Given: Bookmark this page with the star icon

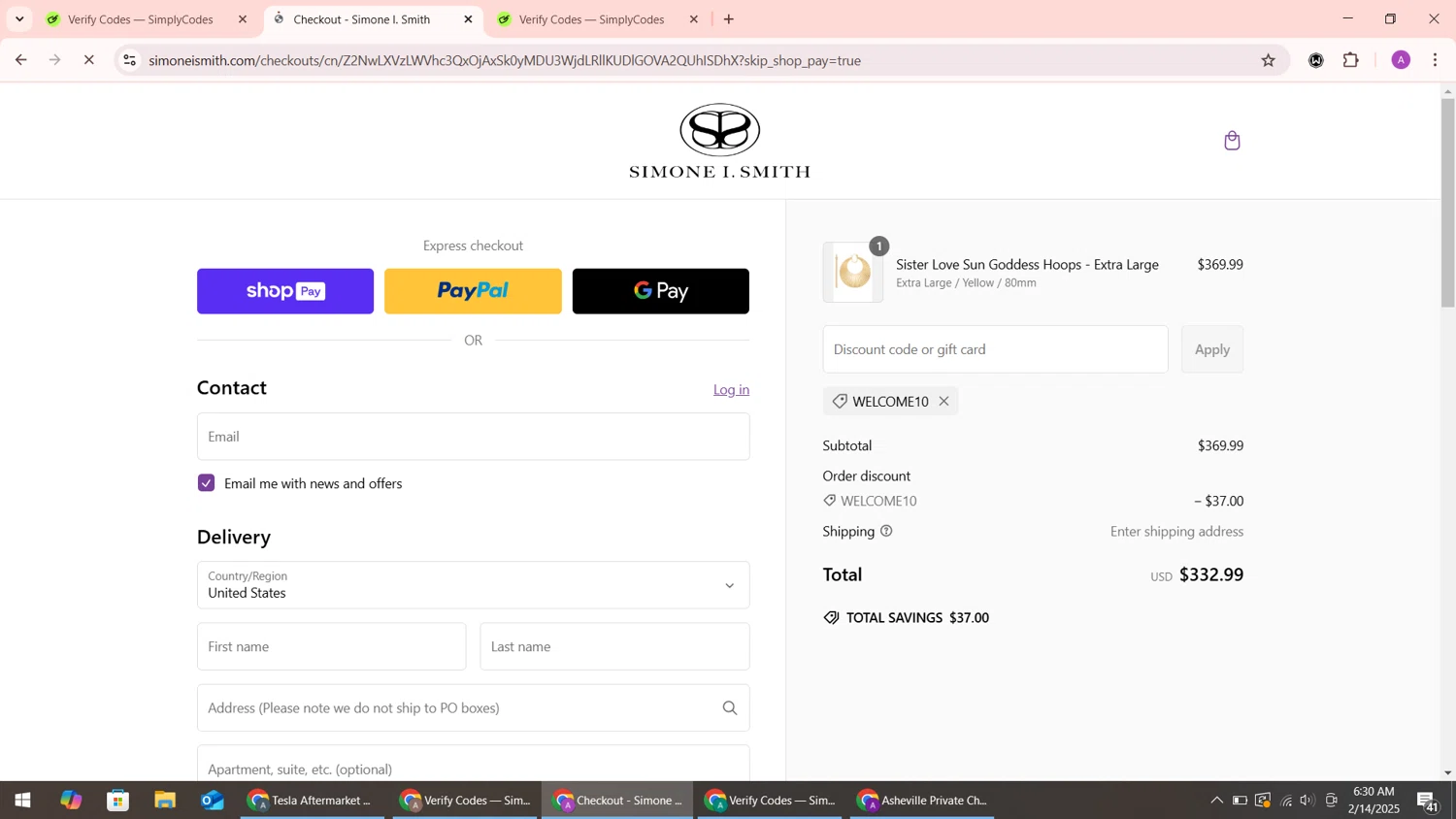Looking at the screenshot, I should click(1268, 60).
